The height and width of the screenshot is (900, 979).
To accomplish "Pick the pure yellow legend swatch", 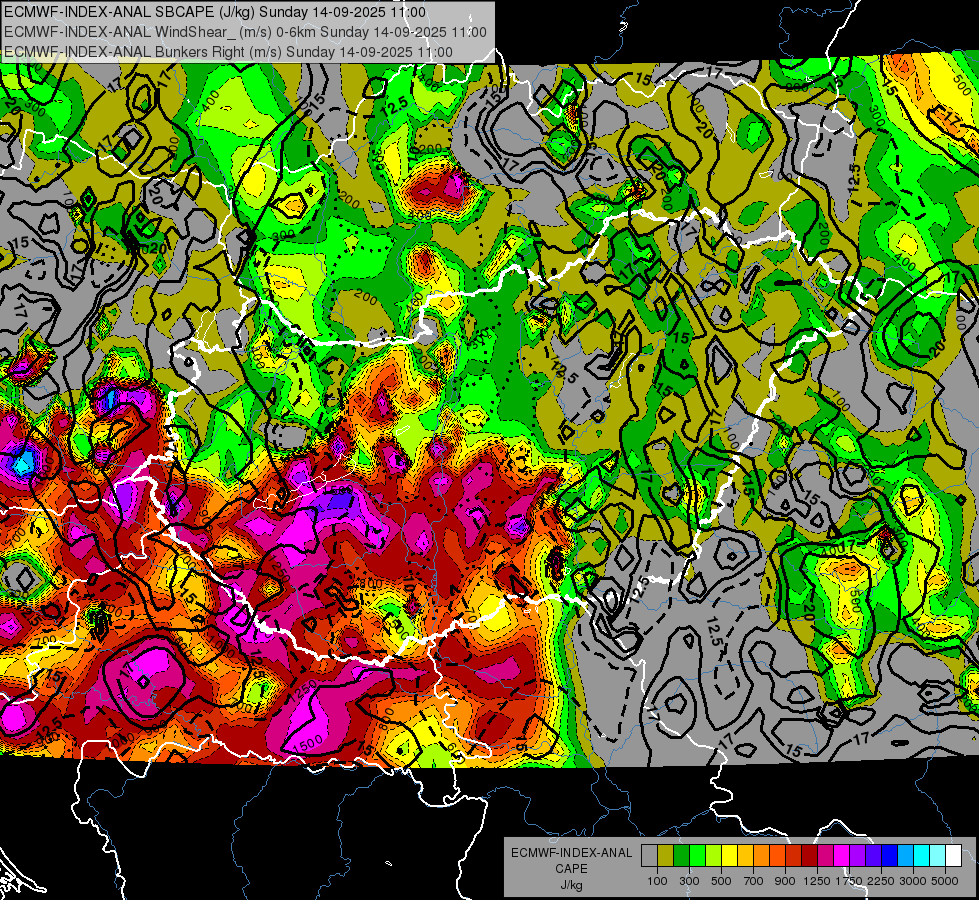I will point(729,856).
